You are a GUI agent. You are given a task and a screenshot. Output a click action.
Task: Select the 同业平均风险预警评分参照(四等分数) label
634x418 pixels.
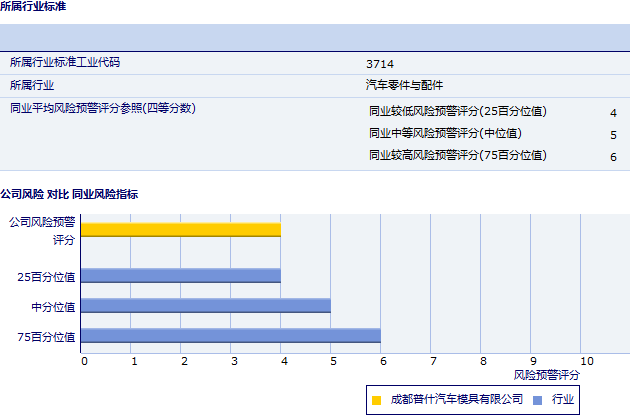(x=102, y=108)
